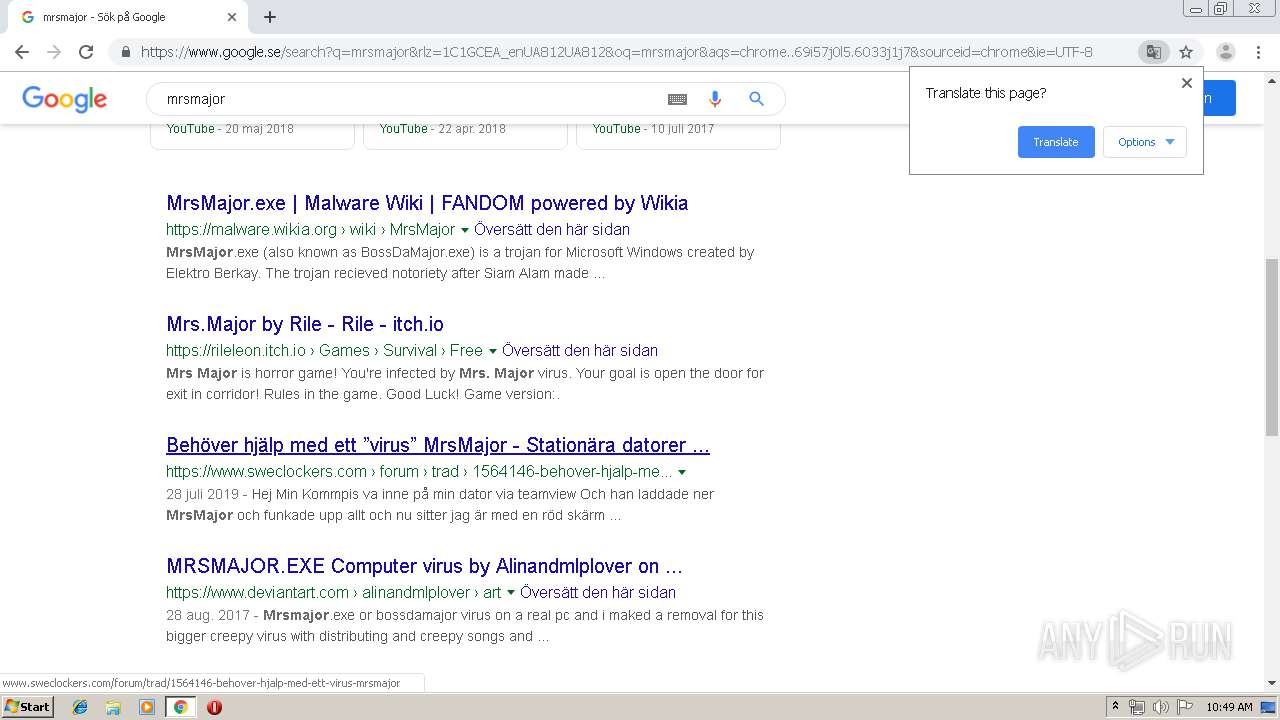Screen dimensions: 1280x720
Task: Click the volume speaker tray icon
Action: [1160, 707]
